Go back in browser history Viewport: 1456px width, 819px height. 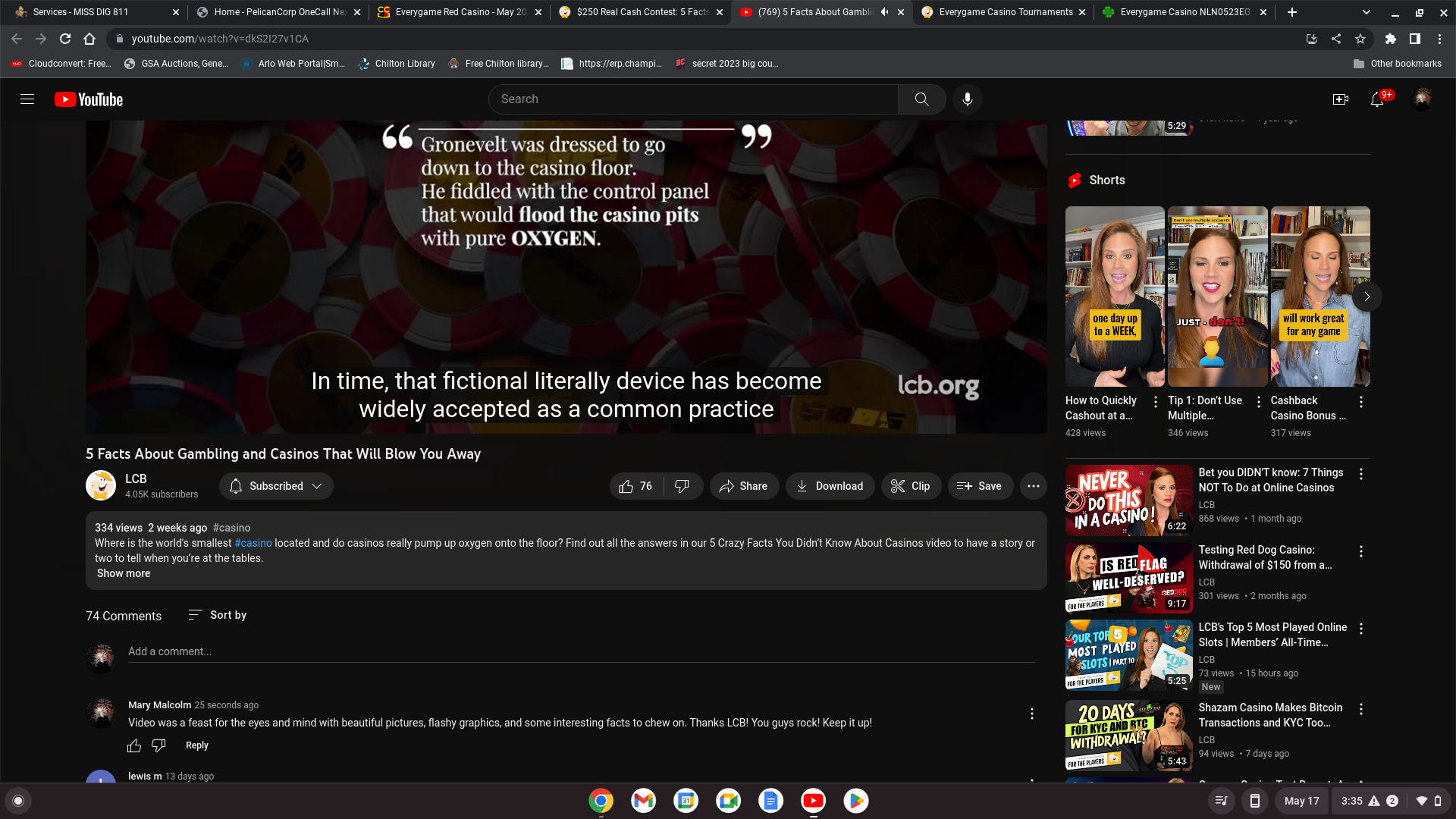pyautogui.click(x=17, y=39)
